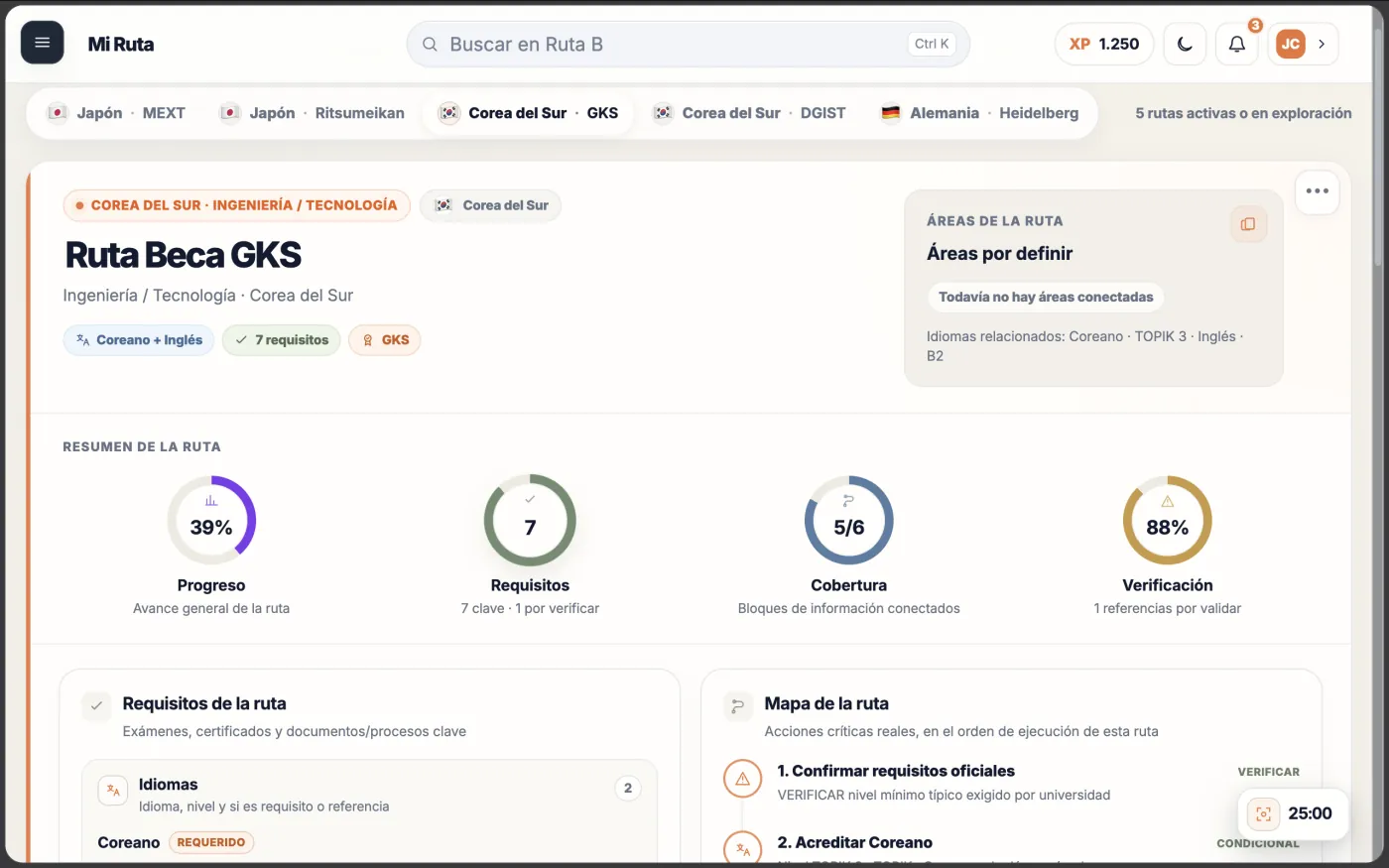The width and height of the screenshot is (1389, 868).
Task: Click the XP 1.250 points badge
Action: pos(1104,44)
